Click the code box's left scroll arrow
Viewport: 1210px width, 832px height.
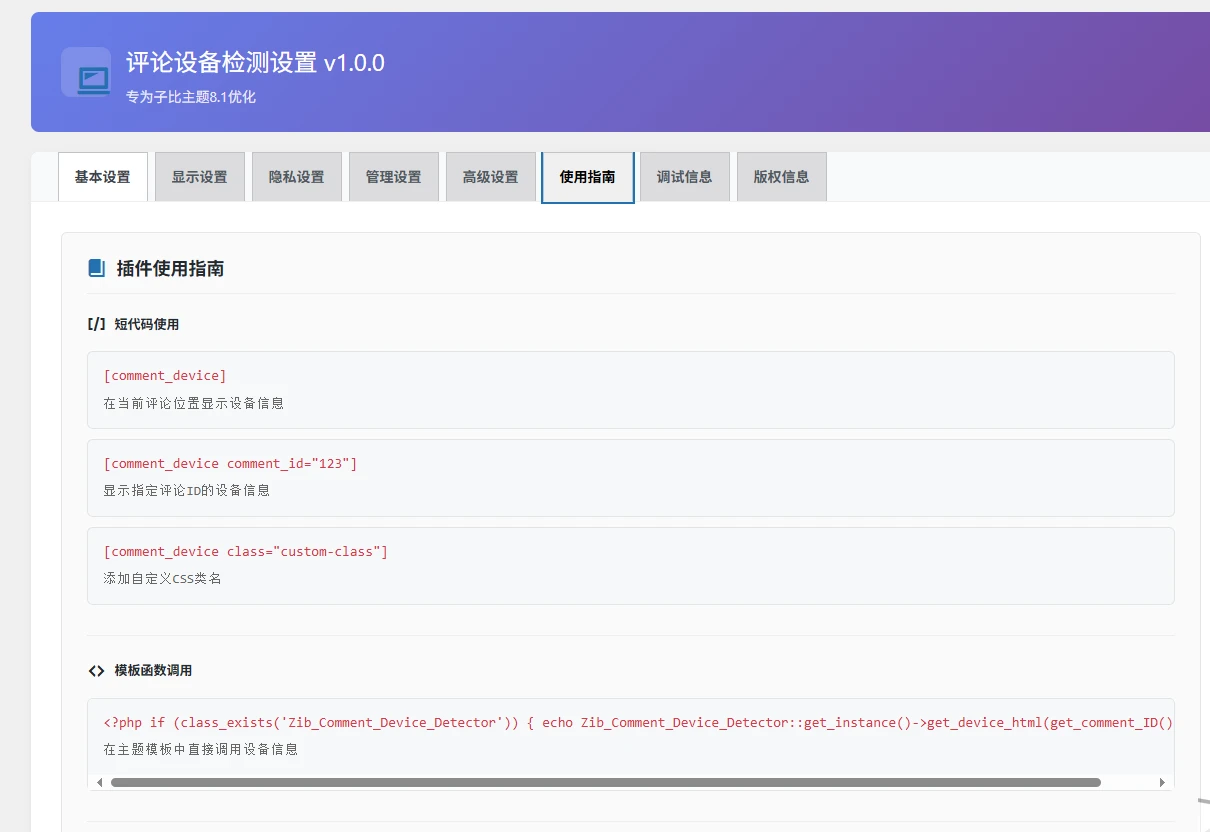pos(100,782)
